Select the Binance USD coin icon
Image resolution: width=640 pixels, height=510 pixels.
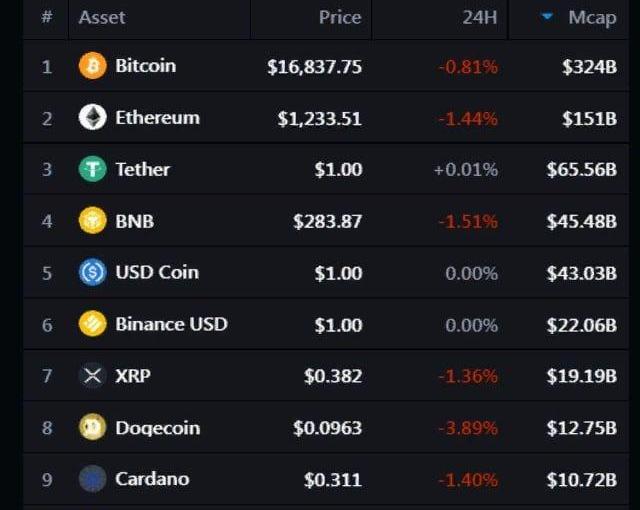tap(93, 324)
